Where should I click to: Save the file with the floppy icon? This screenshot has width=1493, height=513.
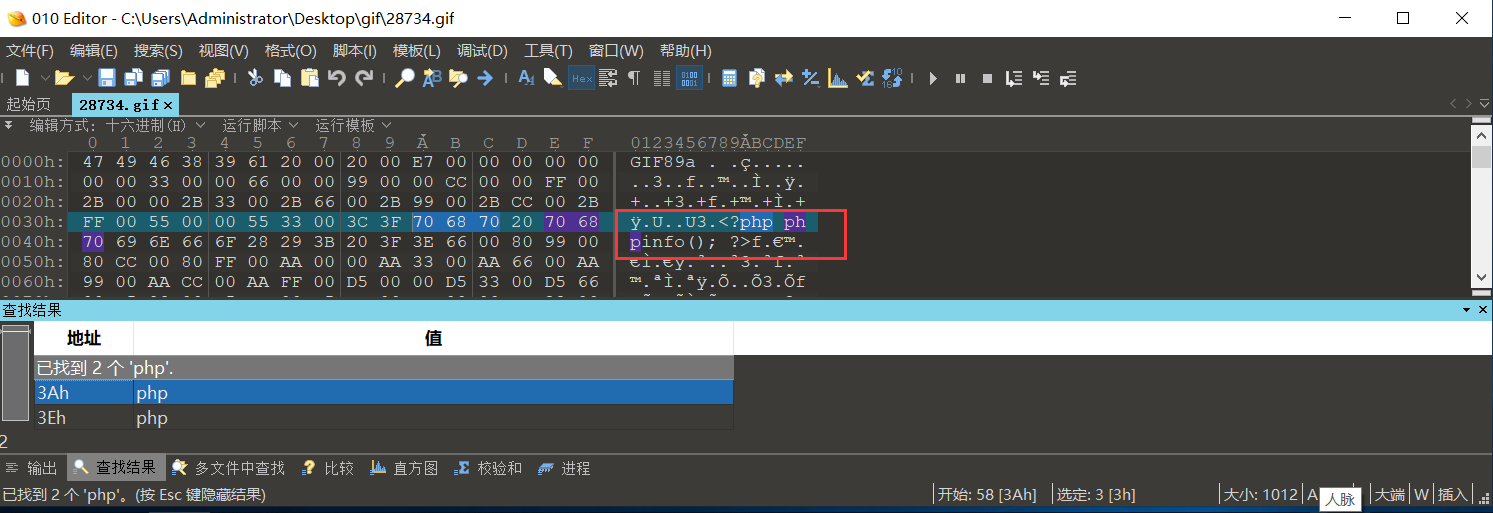point(106,78)
